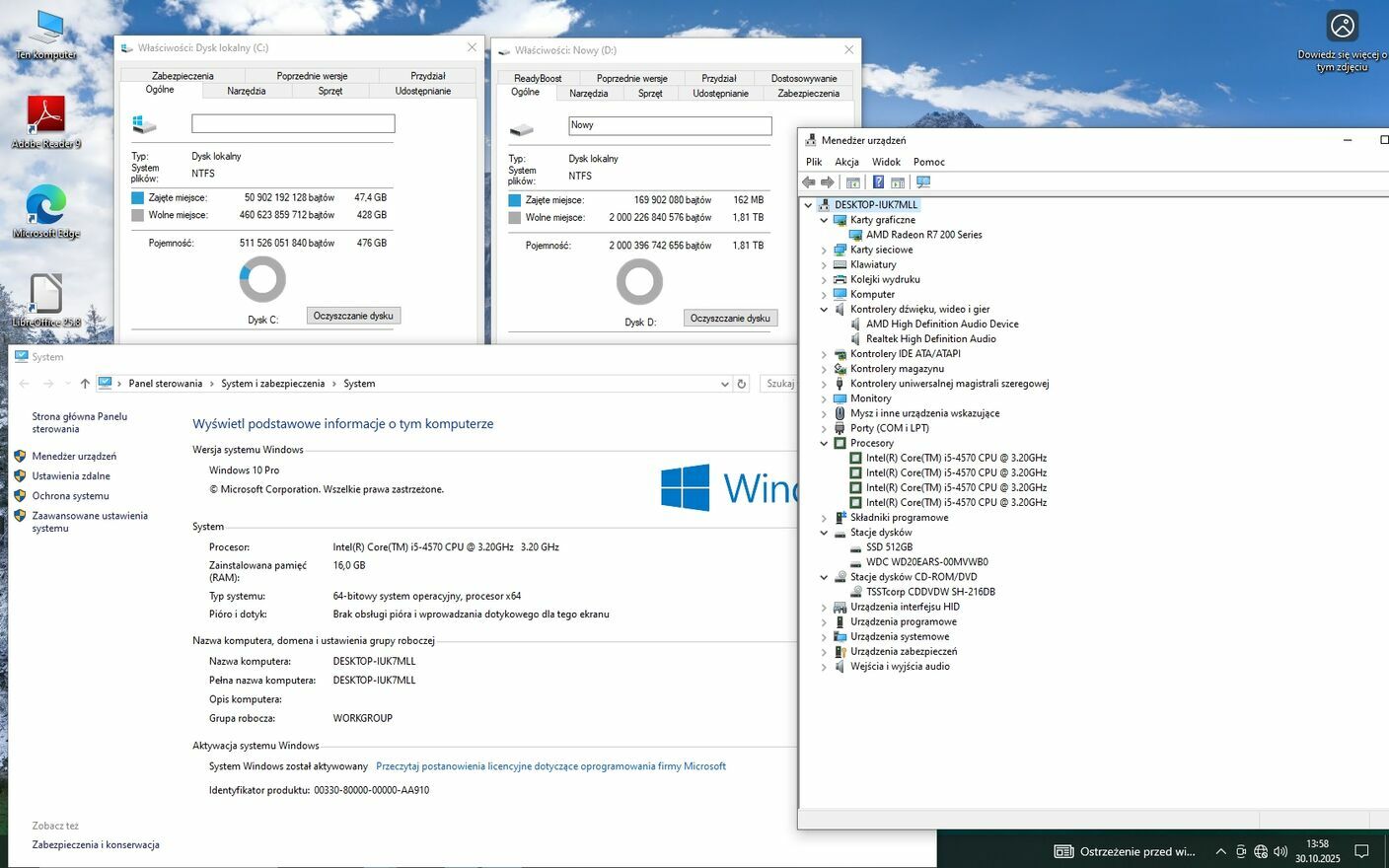
Task: Expand the Karty sieciowe category
Action: tap(824, 251)
